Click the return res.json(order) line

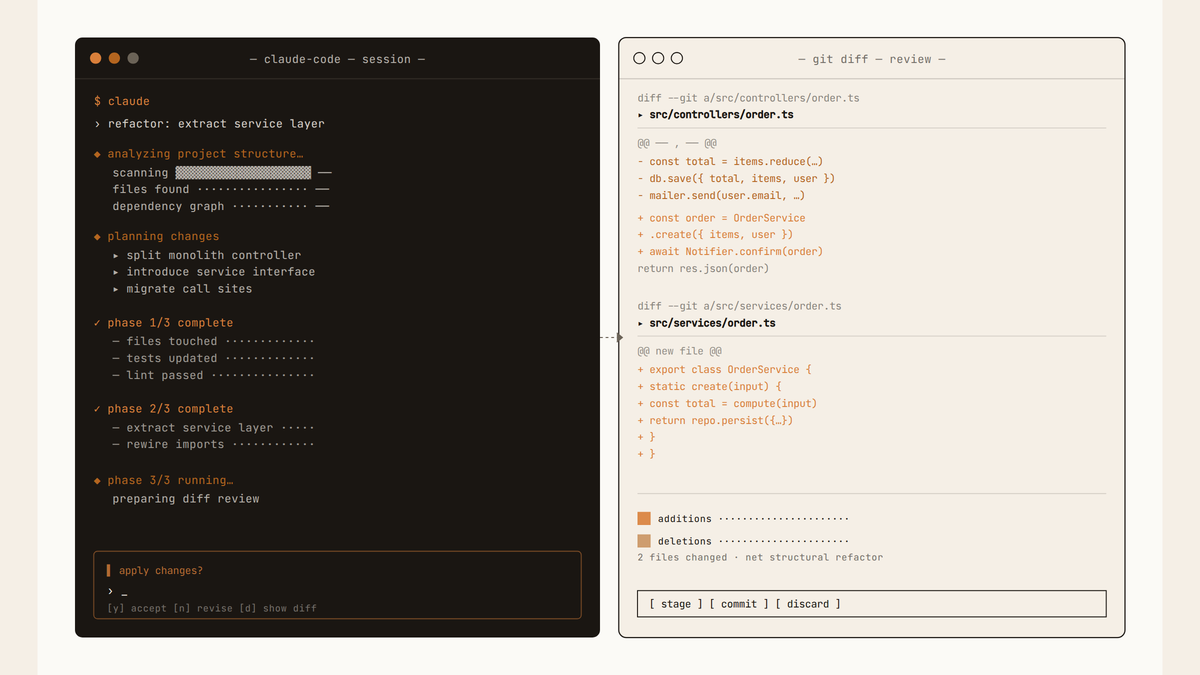(x=703, y=268)
